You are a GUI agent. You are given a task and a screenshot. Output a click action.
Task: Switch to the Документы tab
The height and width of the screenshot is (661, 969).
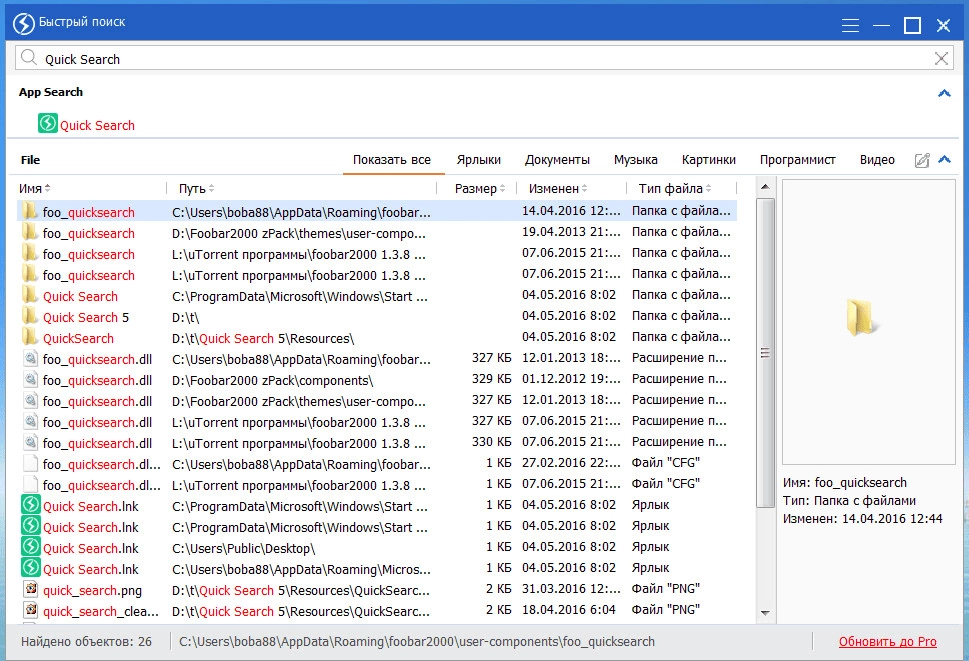pyautogui.click(x=557, y=160)
